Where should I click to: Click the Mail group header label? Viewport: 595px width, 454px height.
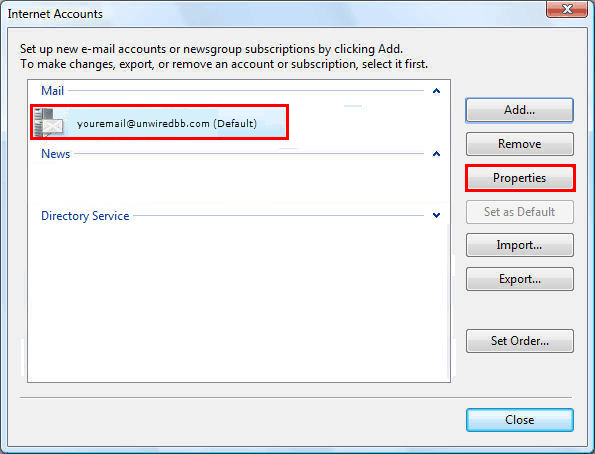52,91
